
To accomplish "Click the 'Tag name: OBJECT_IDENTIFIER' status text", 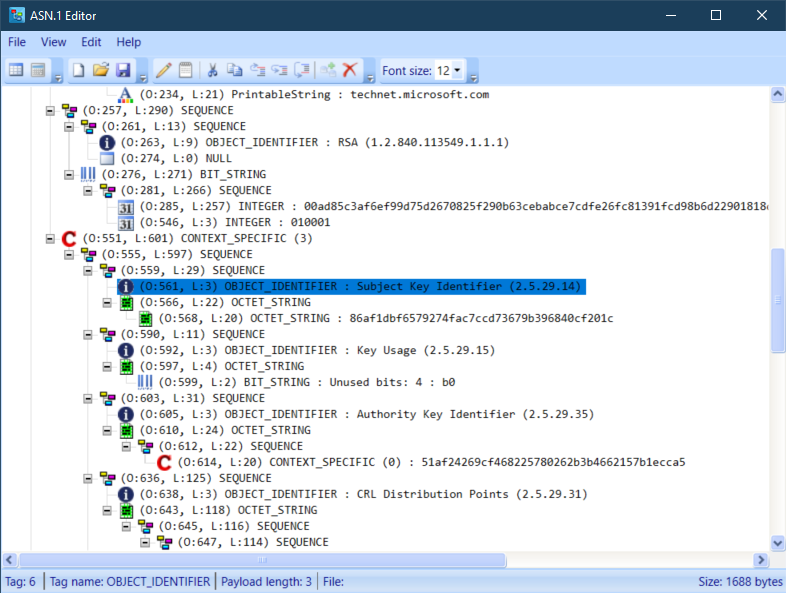I will coord(129,581).
